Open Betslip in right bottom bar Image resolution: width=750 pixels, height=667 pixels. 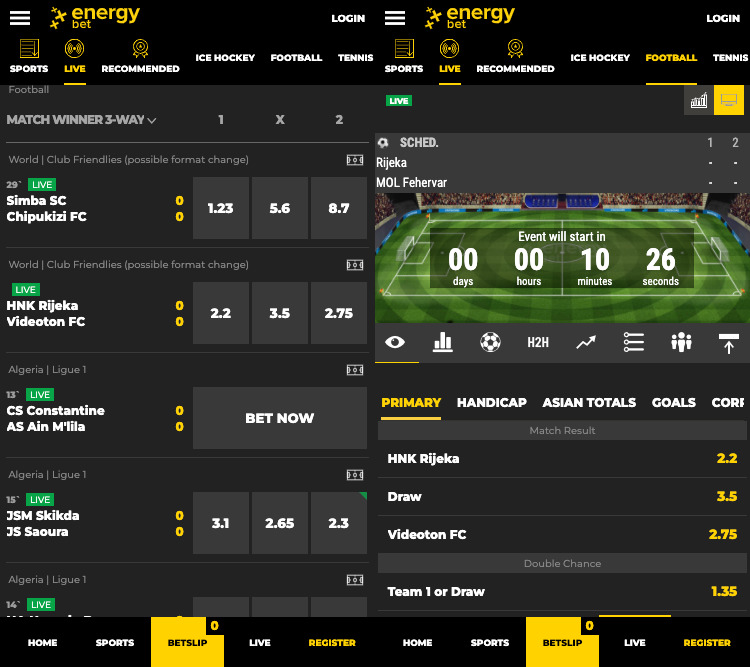pyautogui.click(x=562, y=642)
